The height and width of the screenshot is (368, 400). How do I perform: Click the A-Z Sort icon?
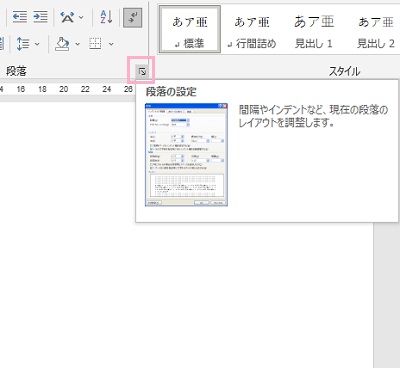[x=106, y=17]
